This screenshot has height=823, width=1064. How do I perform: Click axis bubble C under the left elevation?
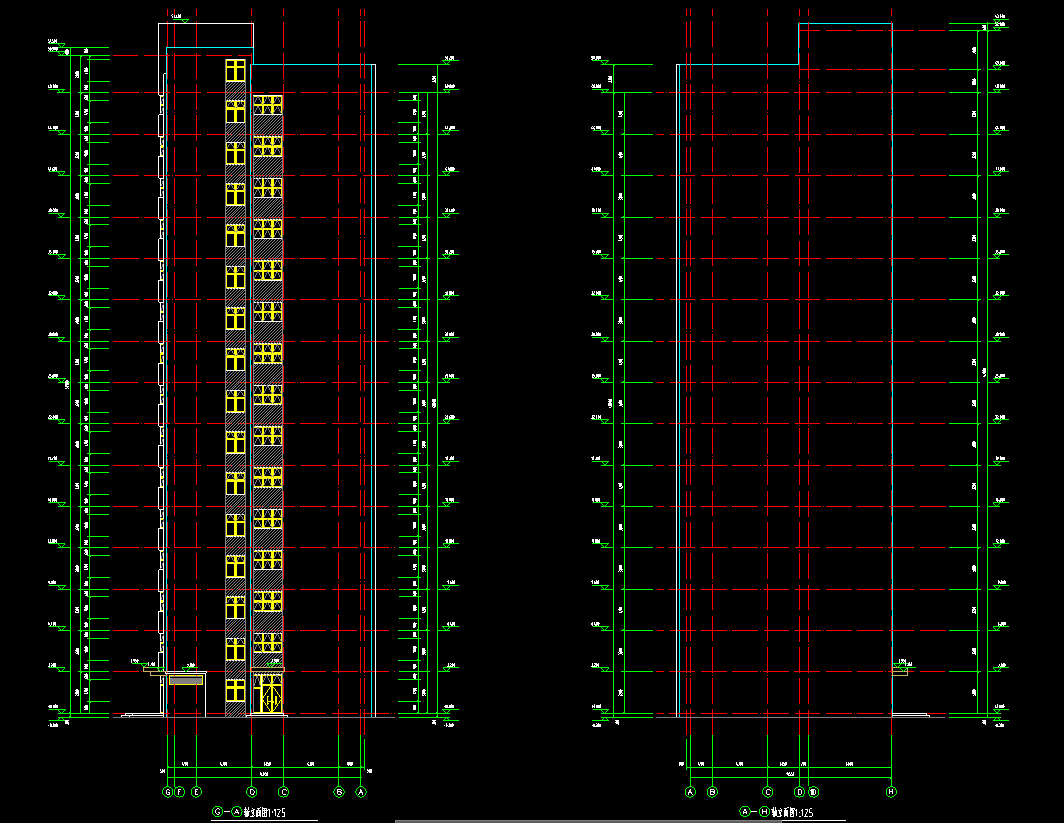click(283, 792)
